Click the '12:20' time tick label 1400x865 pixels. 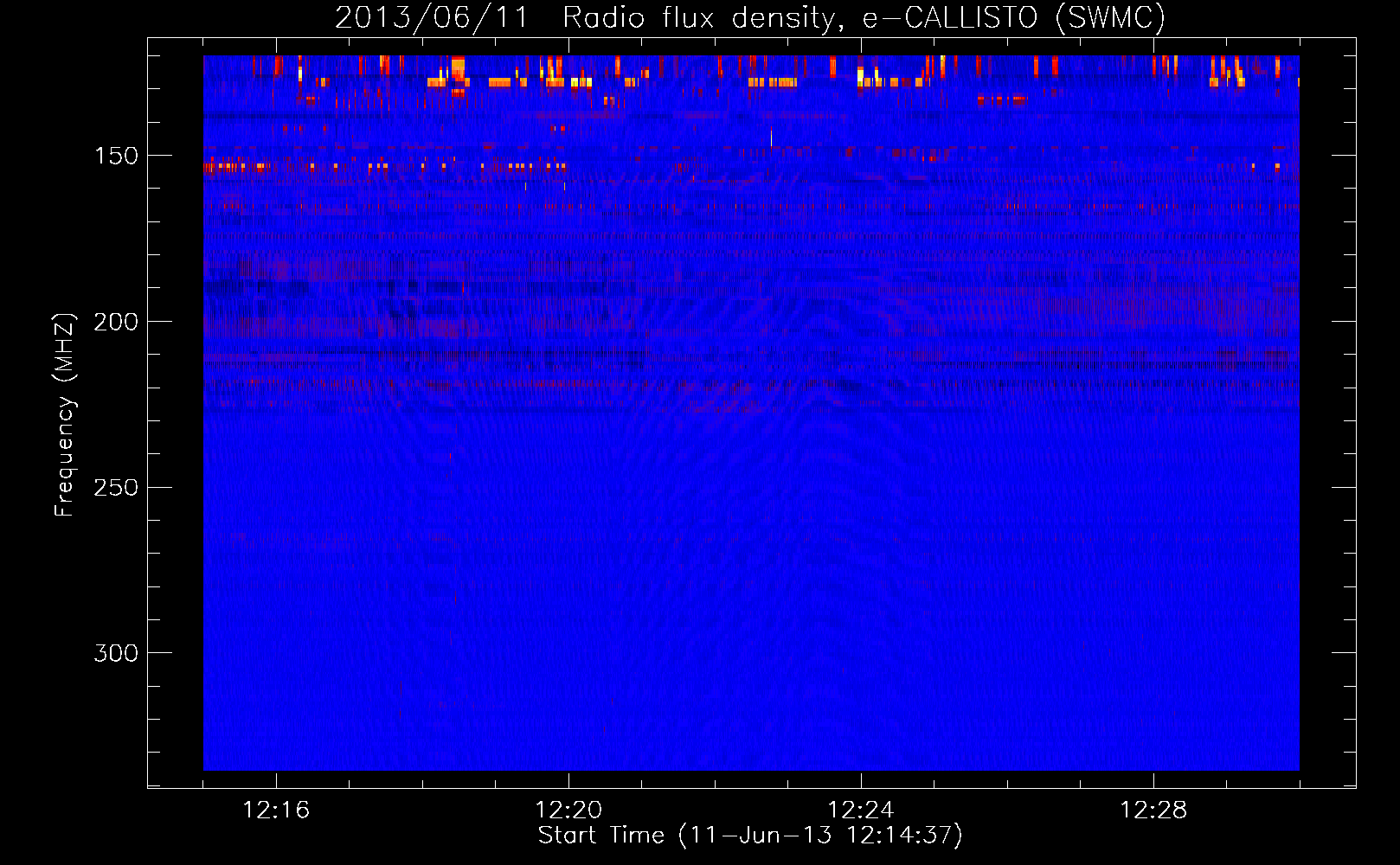[568, 811]
